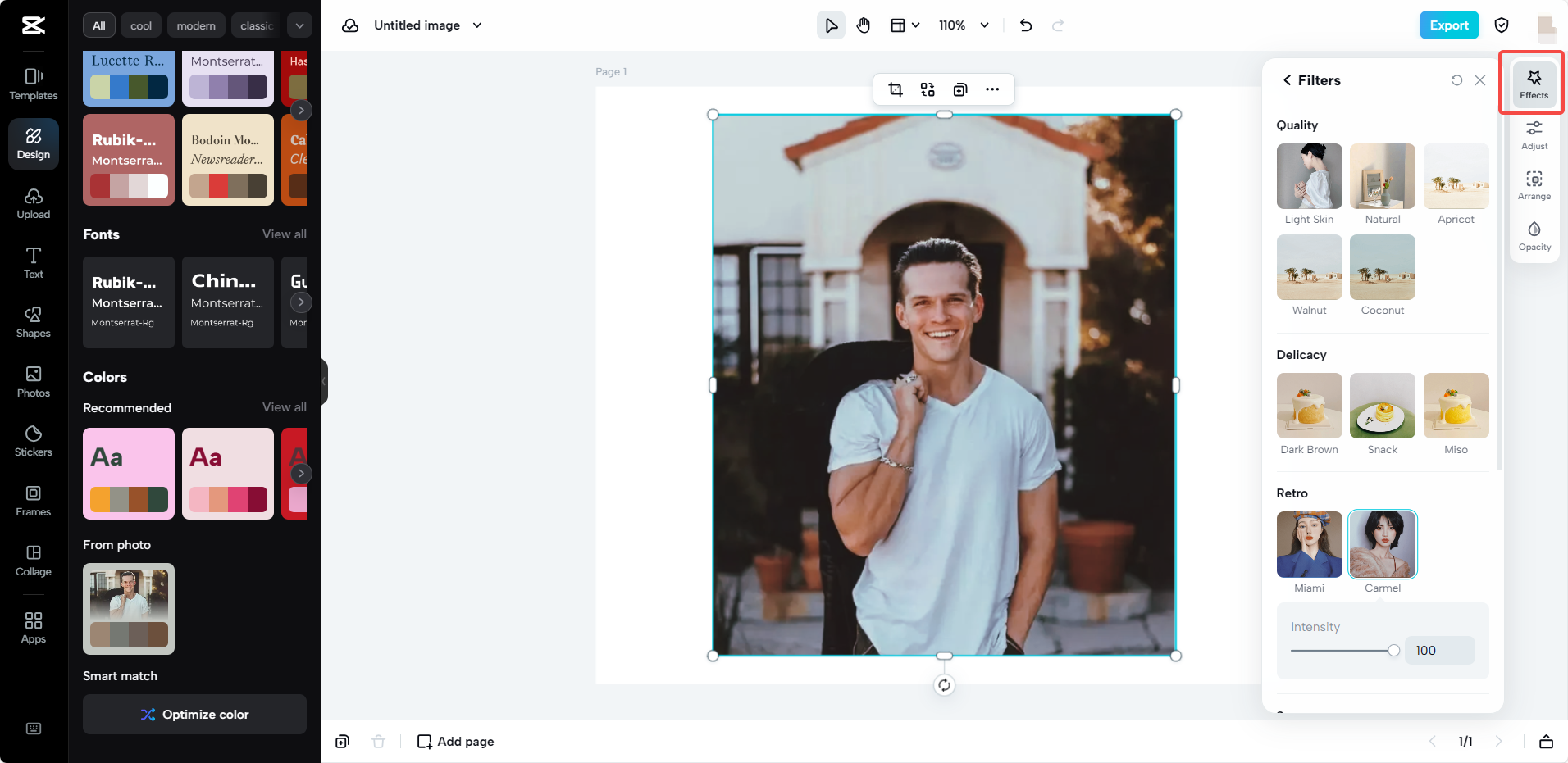
Task: Expand the layout options chevron in the toolbar
Action: [x=918, y=25]
